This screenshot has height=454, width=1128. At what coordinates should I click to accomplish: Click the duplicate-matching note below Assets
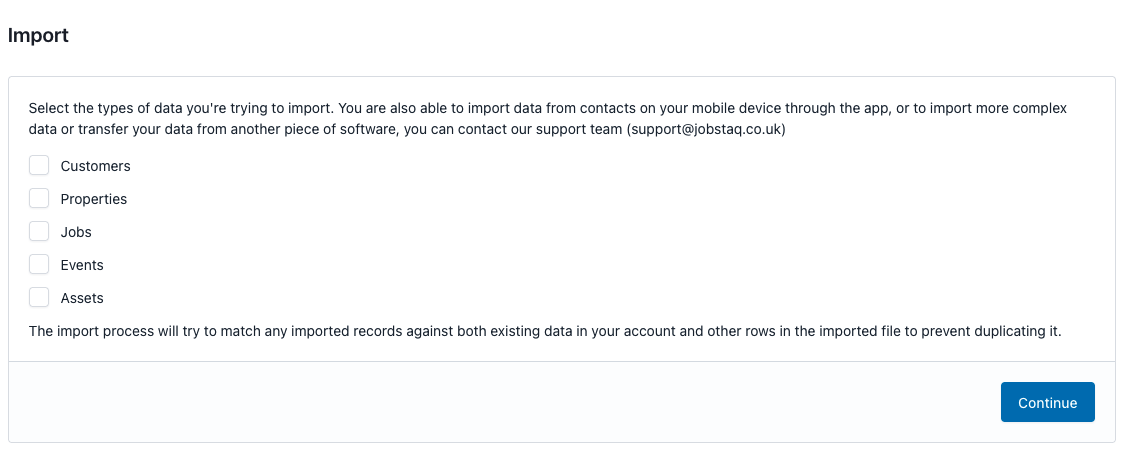545,332
